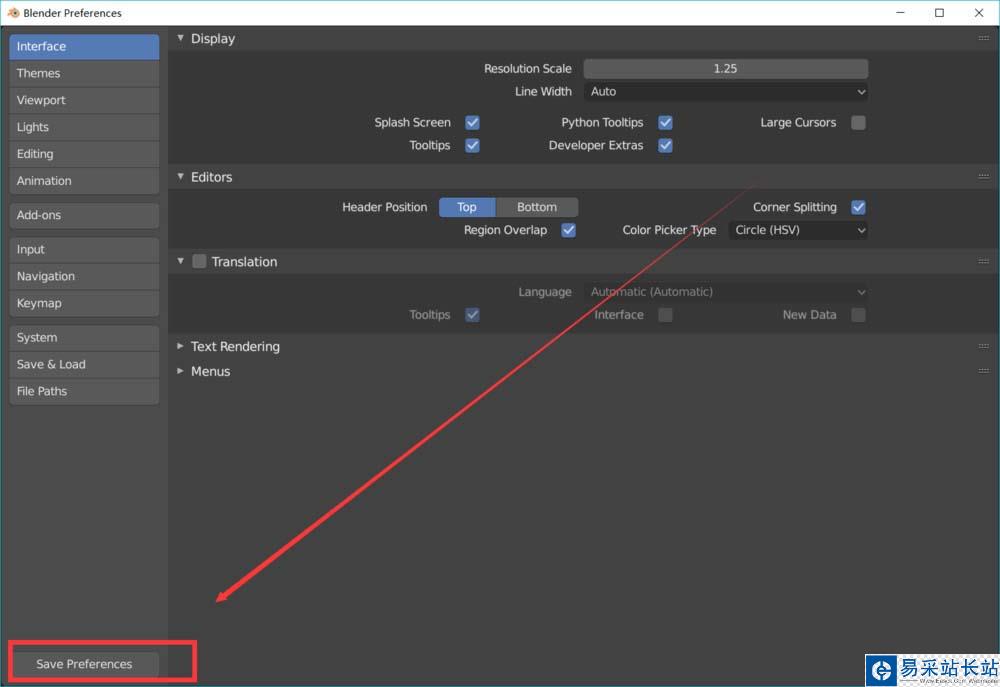This screenshot has width=1000, height=687.
Task: Toggle Tooltips under Translation
Action: pos(472,315)
